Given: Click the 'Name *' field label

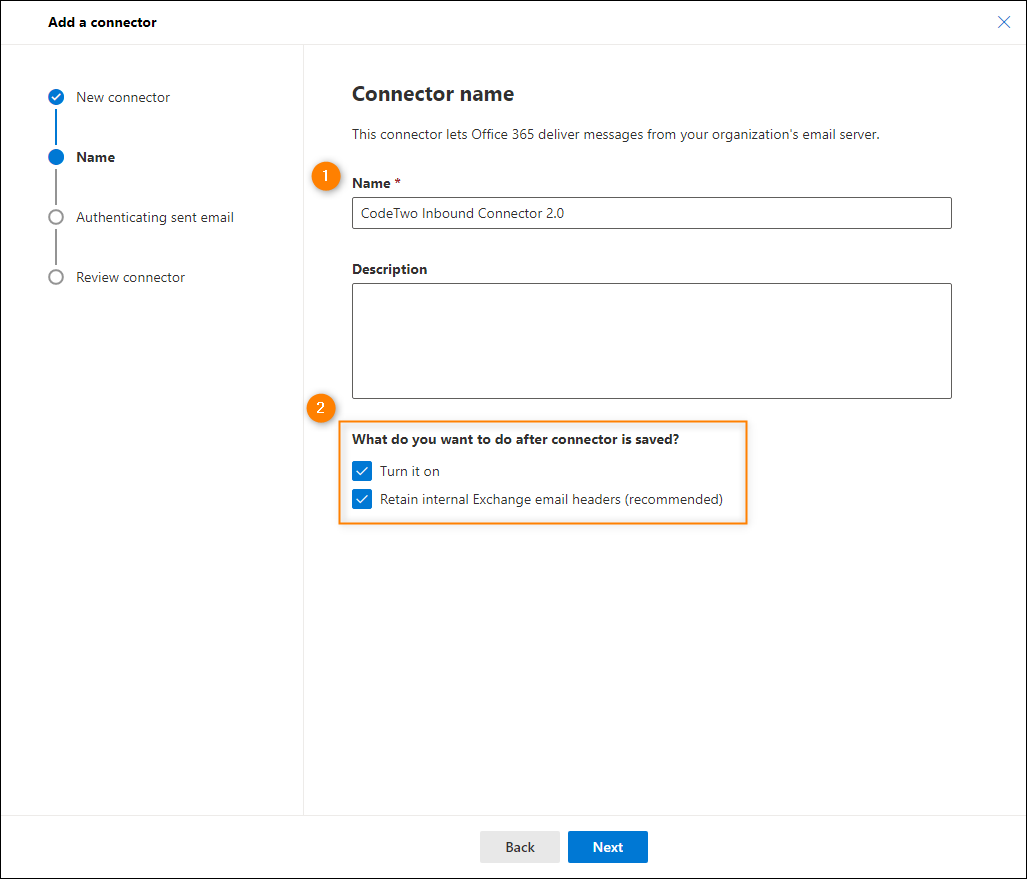Looking at the screenshot, I should tap(376, 183).
